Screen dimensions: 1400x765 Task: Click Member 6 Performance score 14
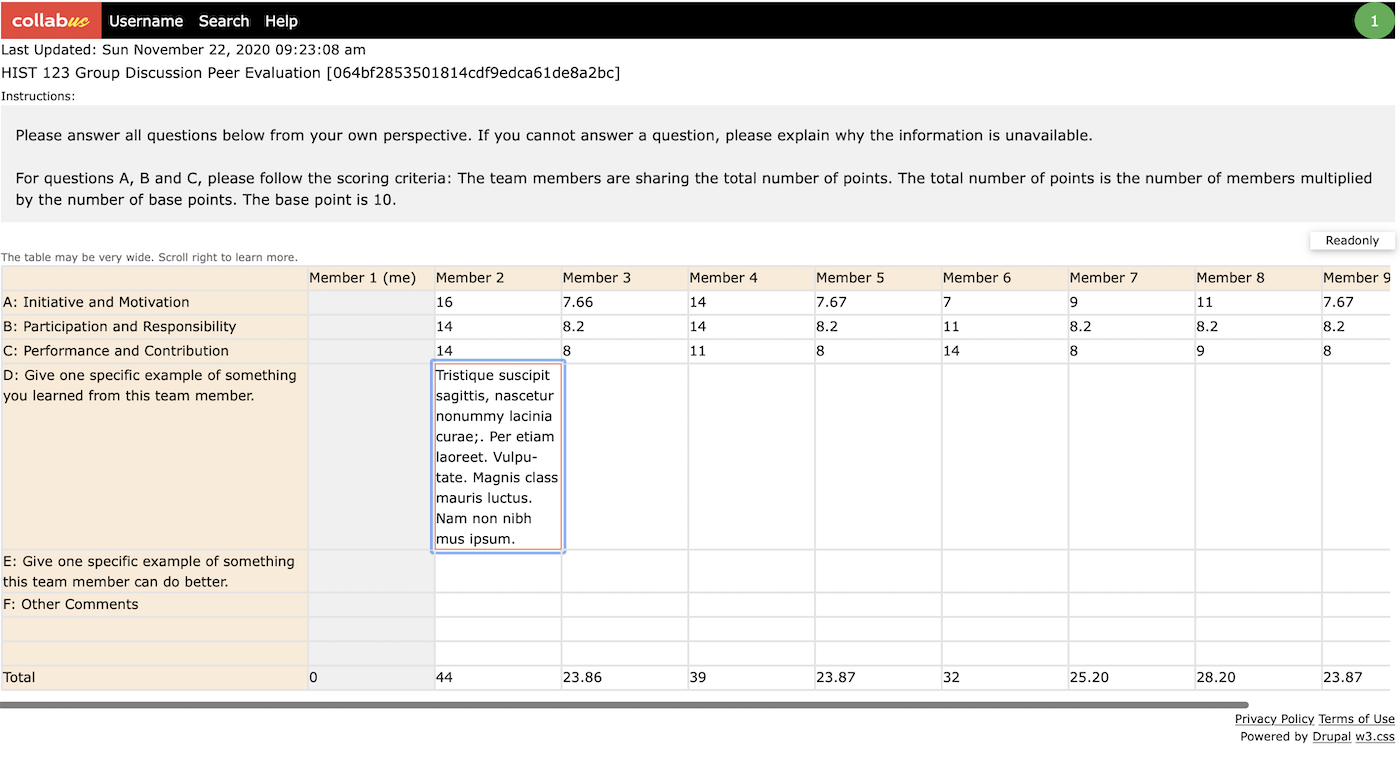coord(1005,351)
